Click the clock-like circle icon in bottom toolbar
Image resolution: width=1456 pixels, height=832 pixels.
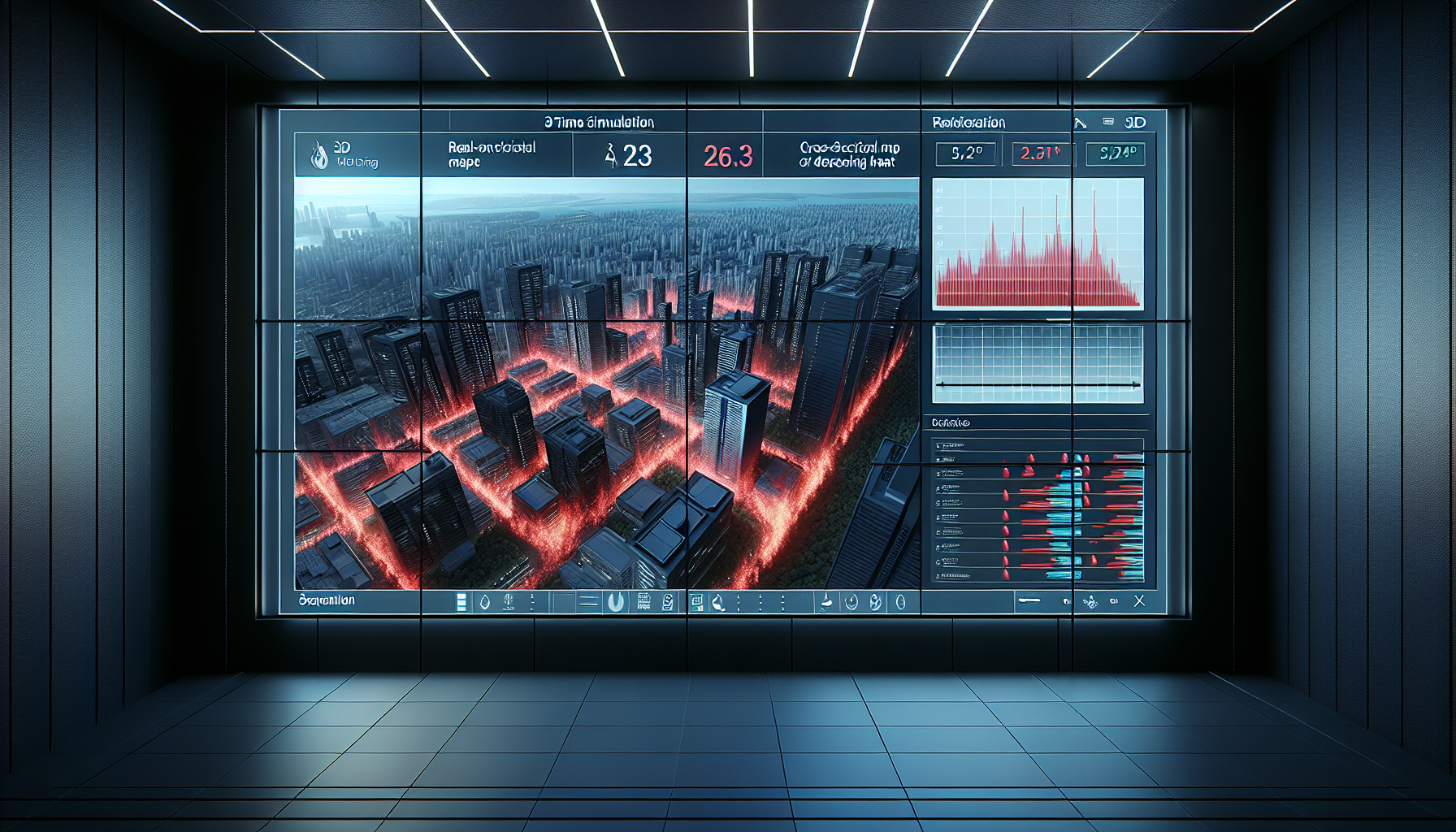[x=851, y=602]
